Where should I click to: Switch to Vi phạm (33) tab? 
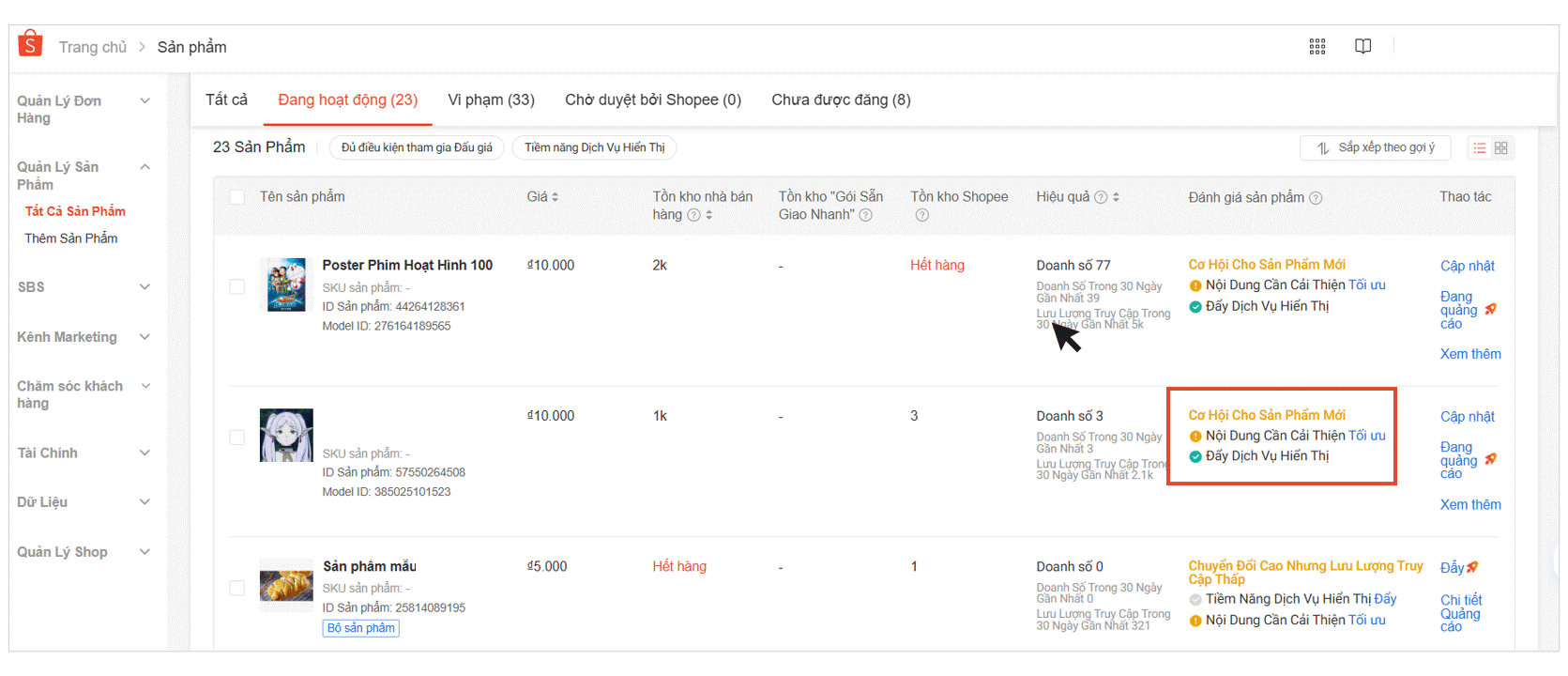(x=491, y=100)
